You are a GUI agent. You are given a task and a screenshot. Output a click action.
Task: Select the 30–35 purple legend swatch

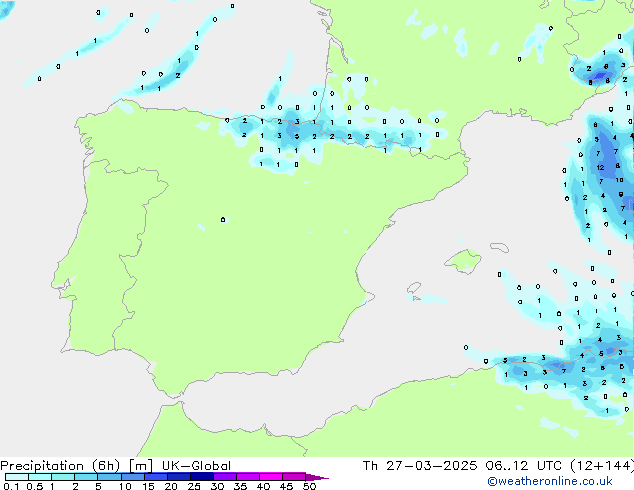click(224, 477)
